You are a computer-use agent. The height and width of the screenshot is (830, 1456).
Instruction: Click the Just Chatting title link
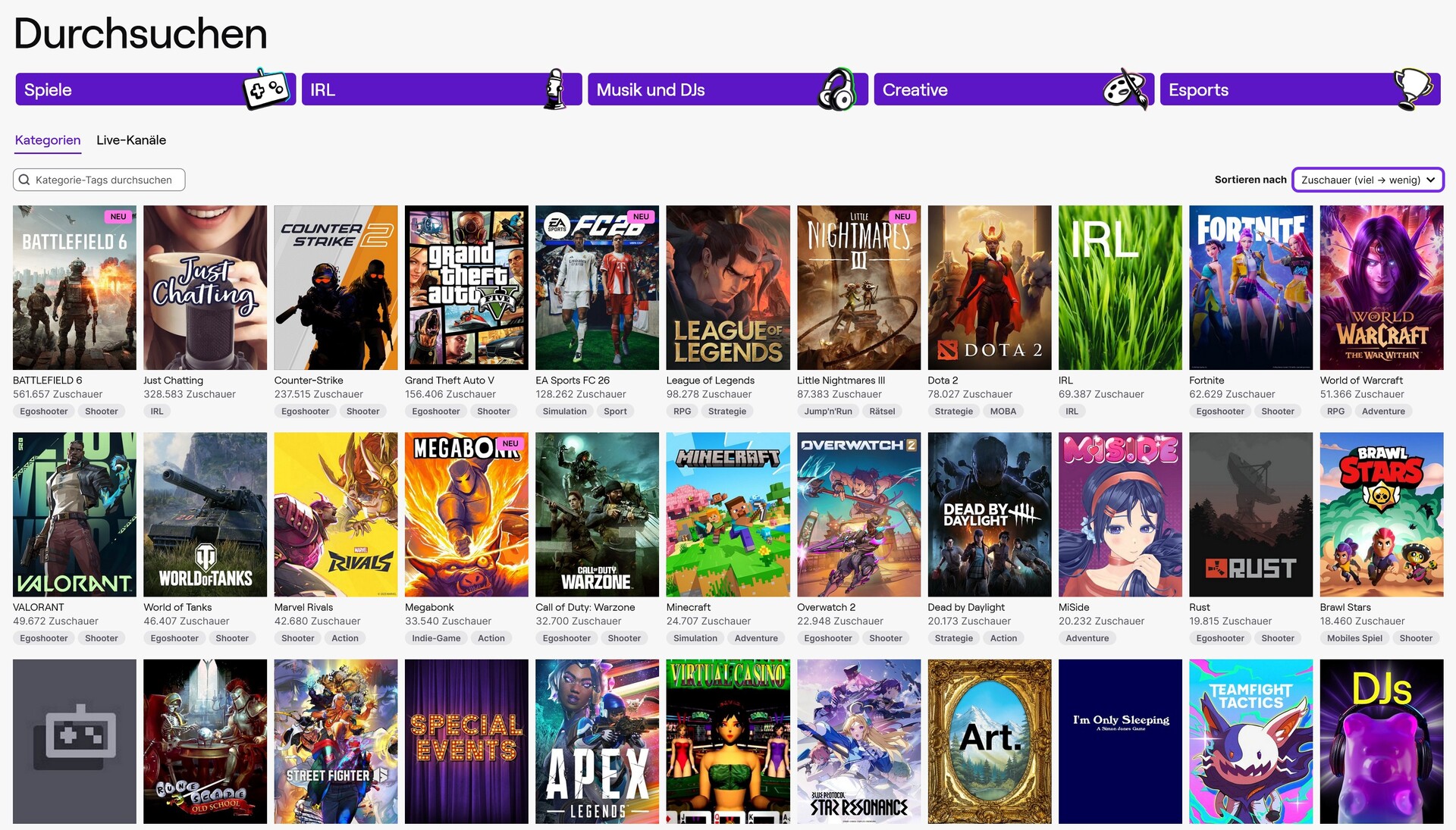[x=173, y=381]
